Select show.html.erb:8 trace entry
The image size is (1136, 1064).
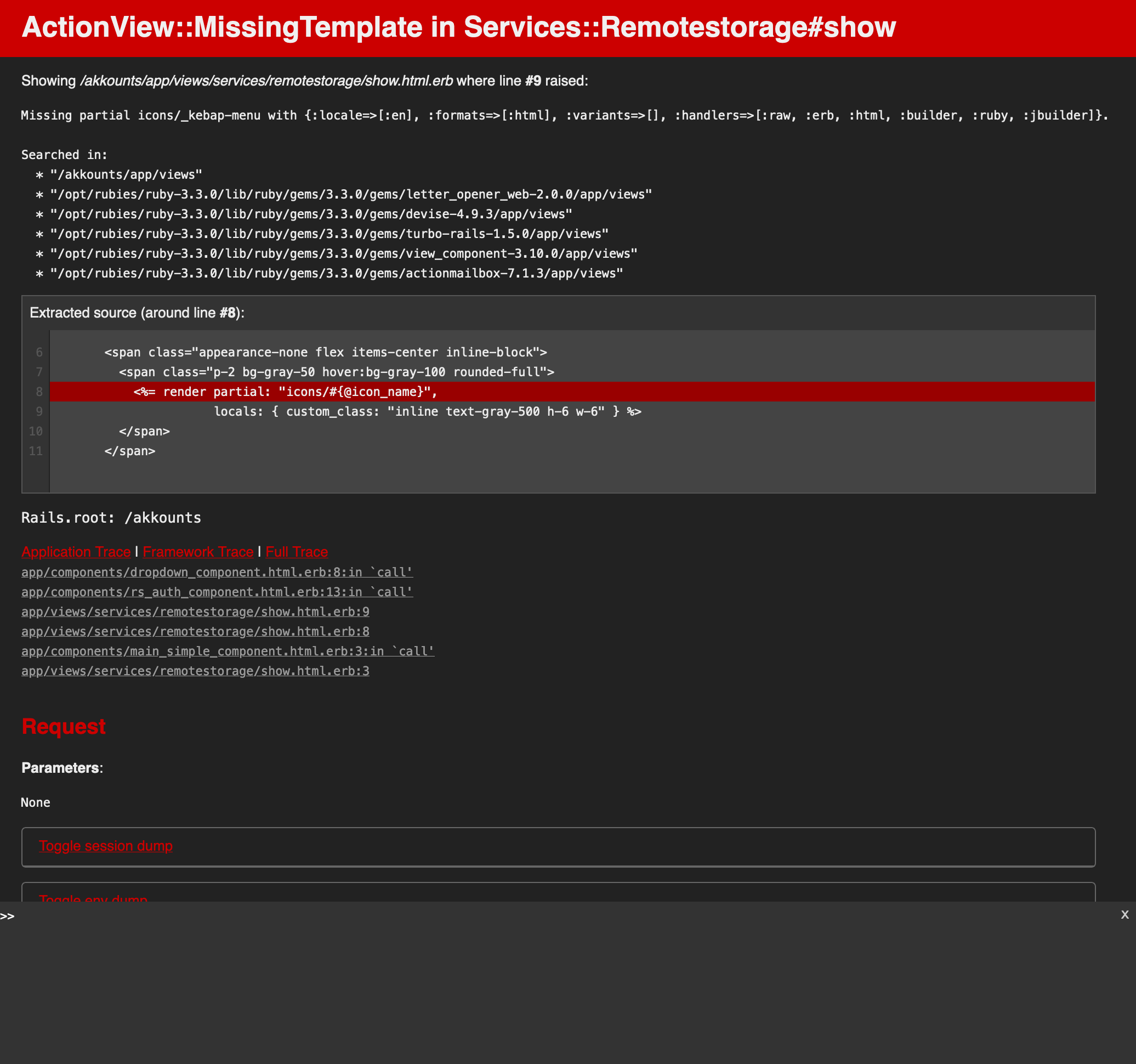(x=195, y=632)
